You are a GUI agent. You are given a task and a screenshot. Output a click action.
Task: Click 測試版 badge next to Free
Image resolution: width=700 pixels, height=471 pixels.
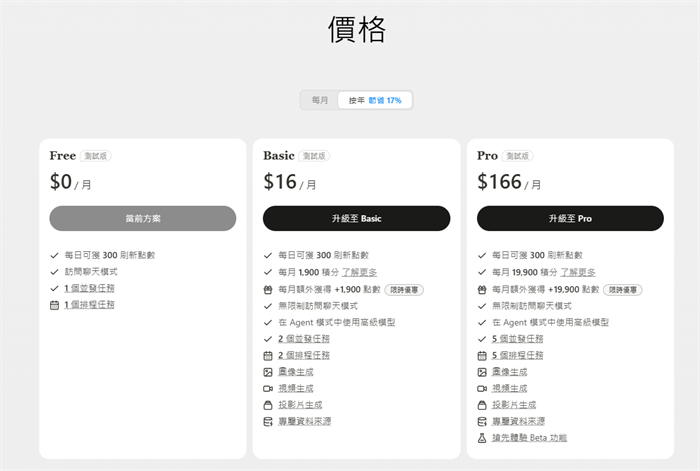click(x=96, y=156)
